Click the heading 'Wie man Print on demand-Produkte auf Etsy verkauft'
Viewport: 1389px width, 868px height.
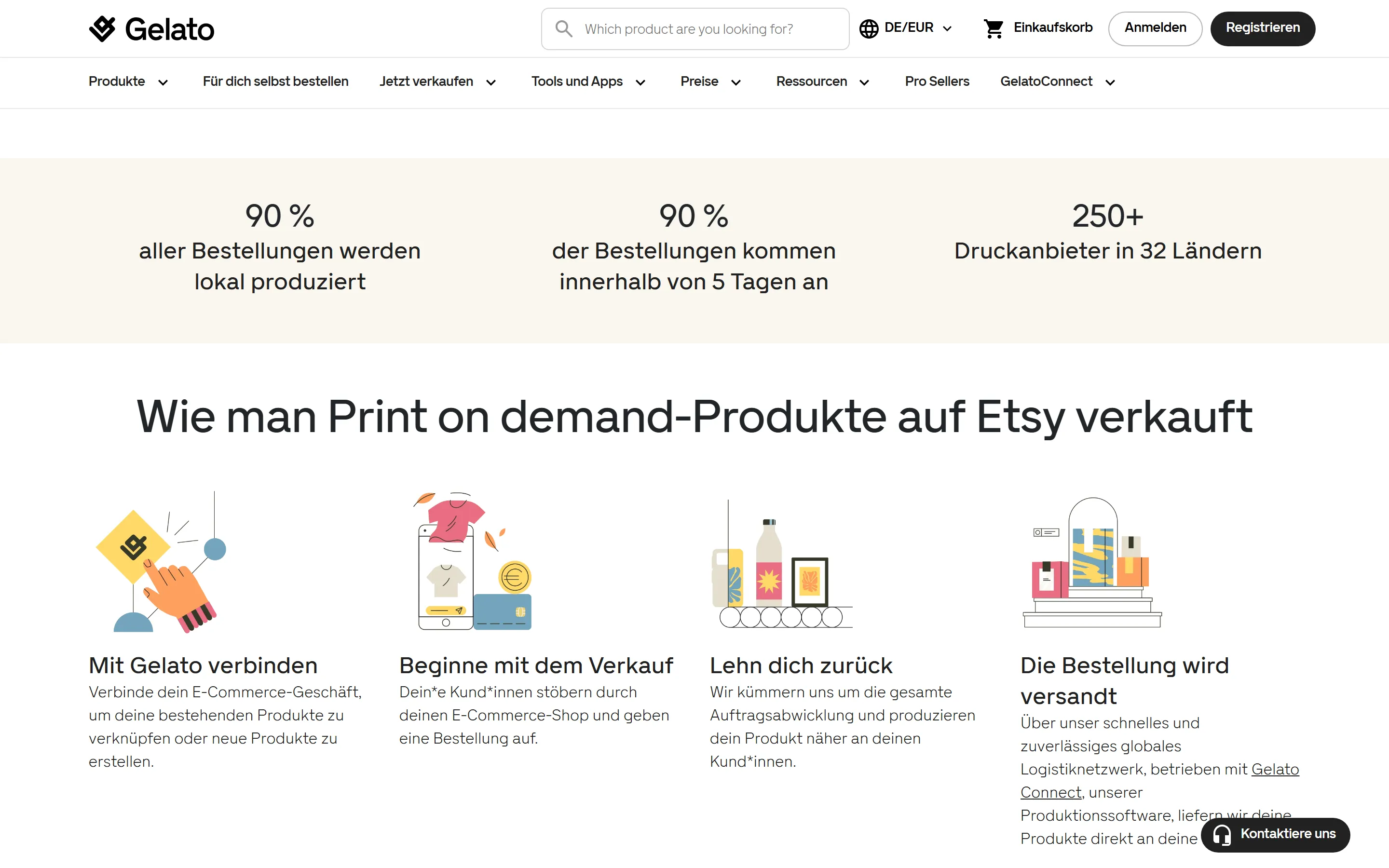694,416
